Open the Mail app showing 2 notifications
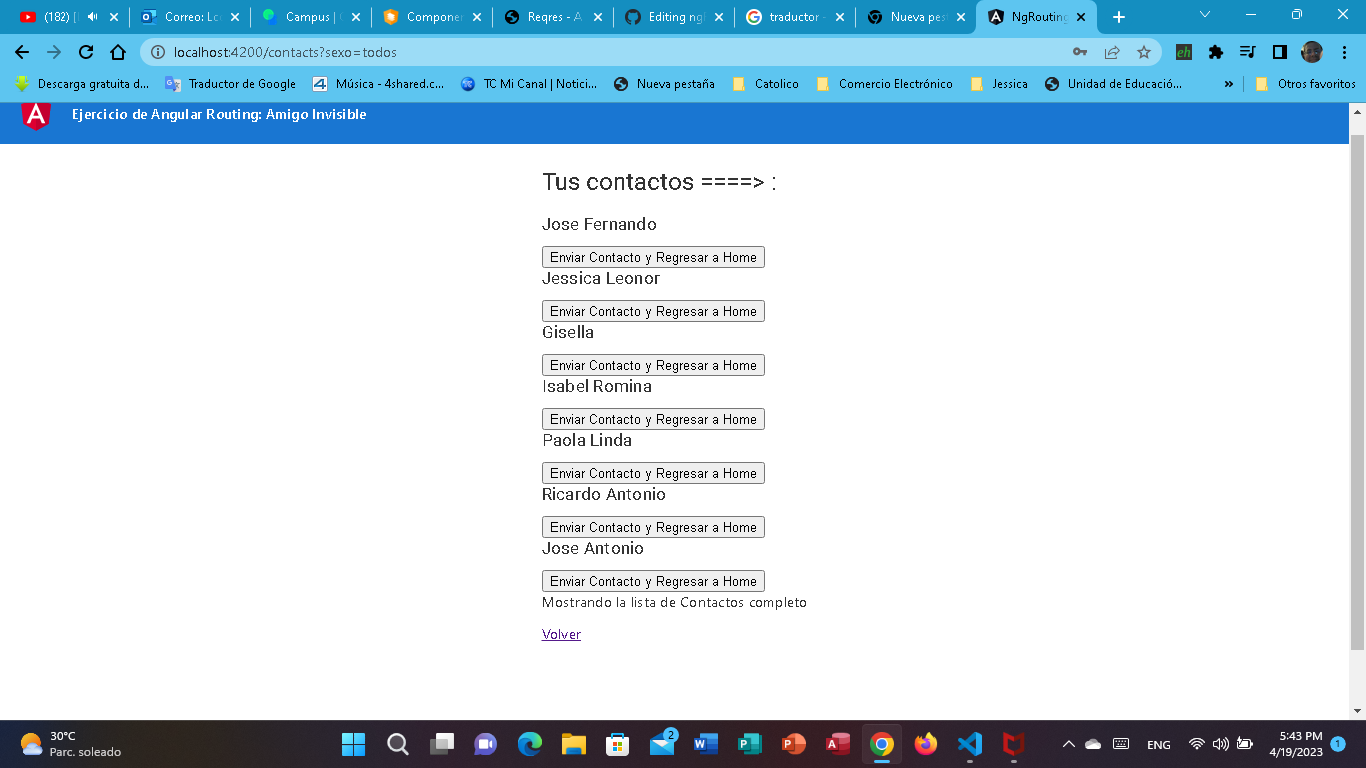The height and width of the screenshot is (768, 1366). tap(662, 744)
